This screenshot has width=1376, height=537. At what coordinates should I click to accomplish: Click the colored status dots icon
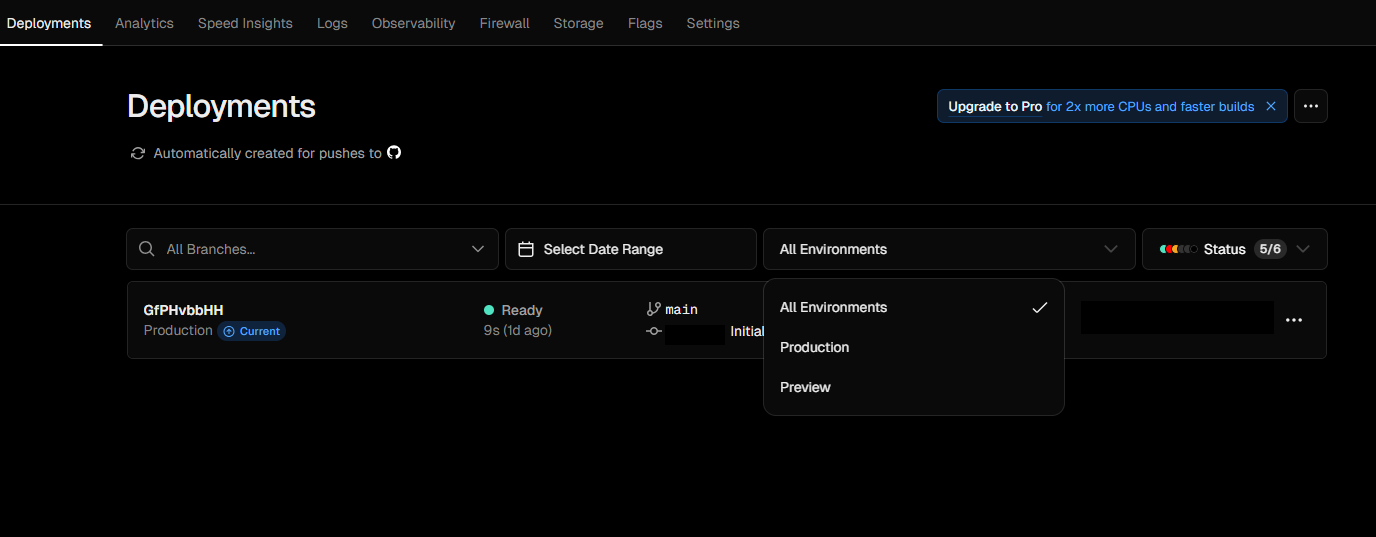tap(1178, 249)
